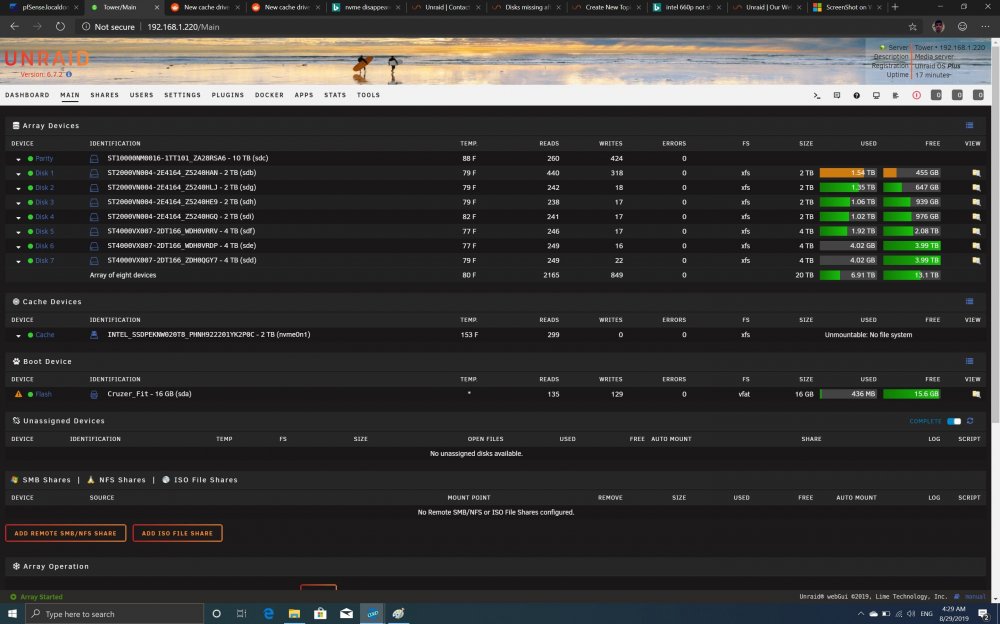Click ADD ISO FILE SHARE button
This screenshot has height=624, width=1000.
(177, 533)
